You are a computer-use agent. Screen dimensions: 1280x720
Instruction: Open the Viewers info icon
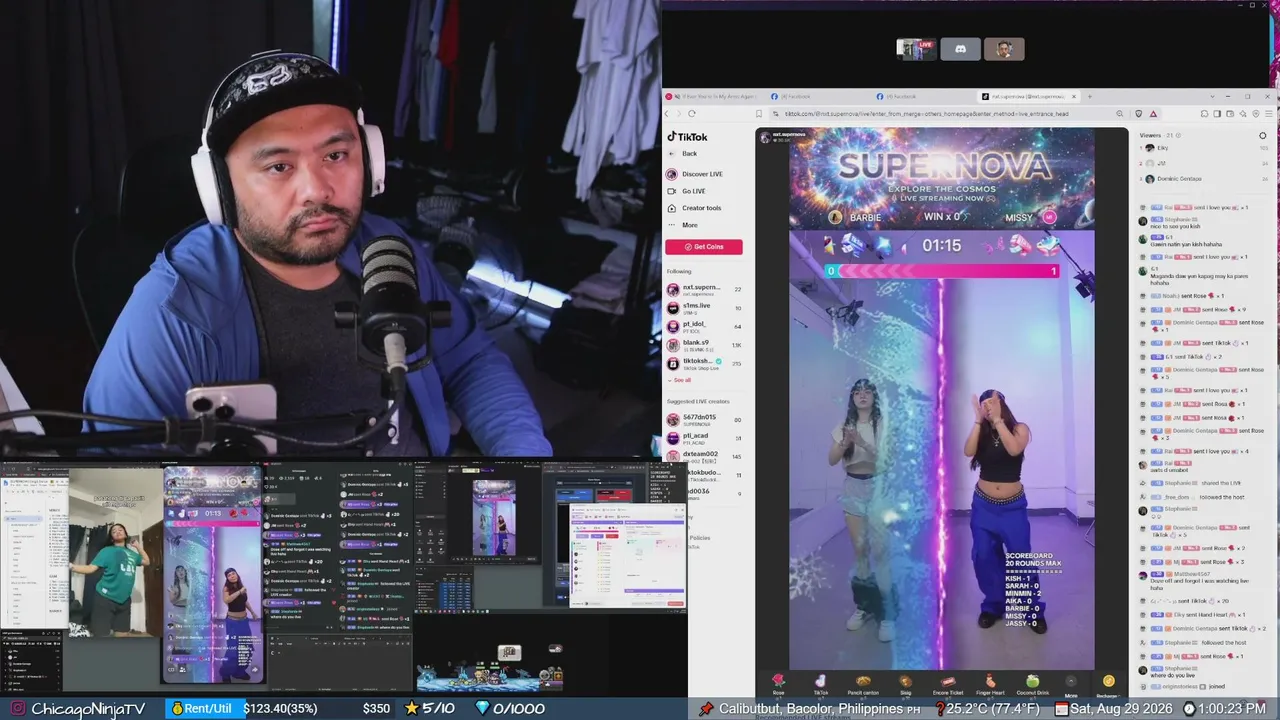click(x=1179, y=135)
